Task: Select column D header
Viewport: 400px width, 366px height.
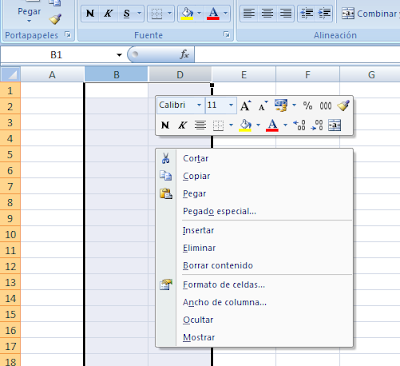Action: pyautogui.click(x=180, y=74)
